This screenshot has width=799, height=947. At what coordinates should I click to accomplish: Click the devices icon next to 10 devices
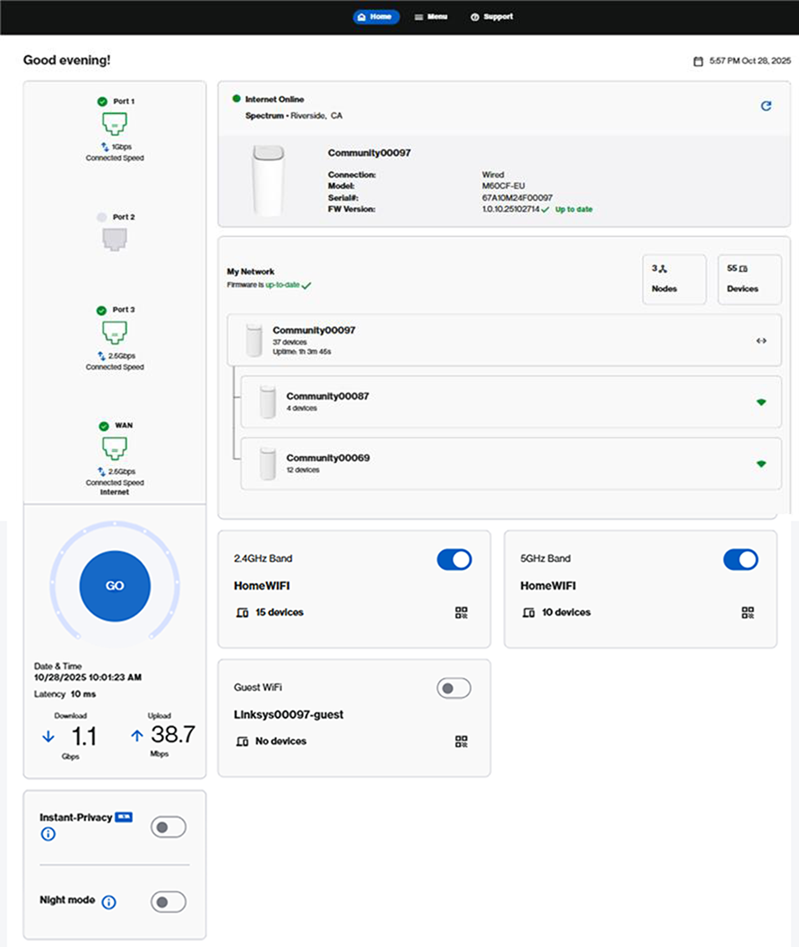pyautogui.click(x=528, y=613)
